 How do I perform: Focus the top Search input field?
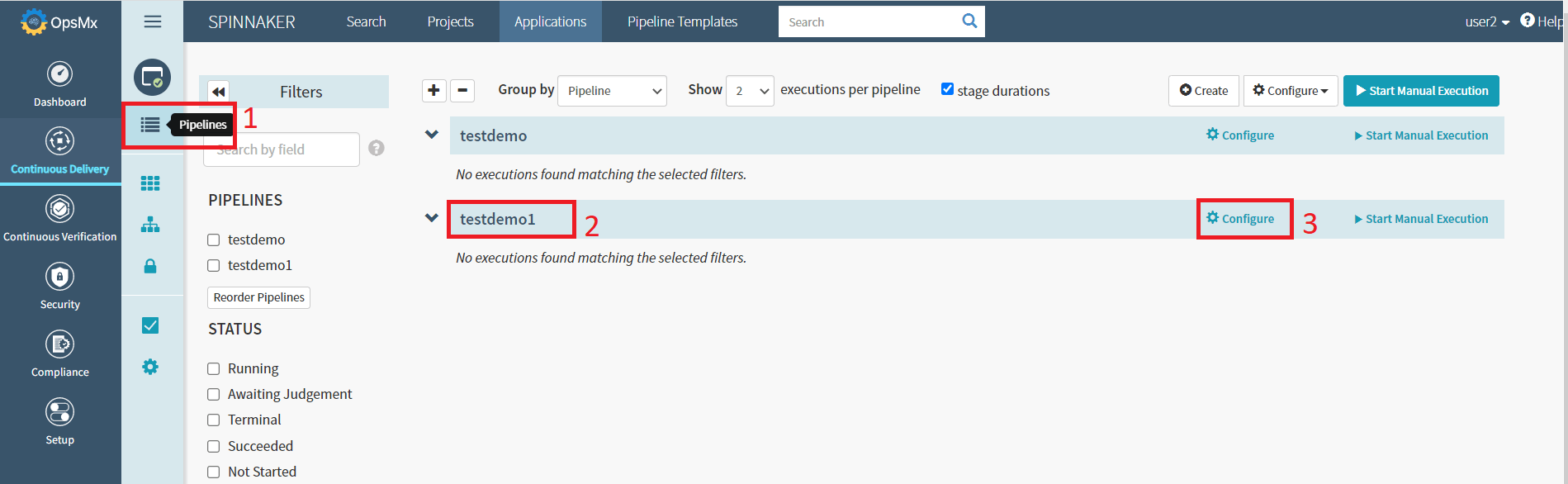click(x=867, y=21)
